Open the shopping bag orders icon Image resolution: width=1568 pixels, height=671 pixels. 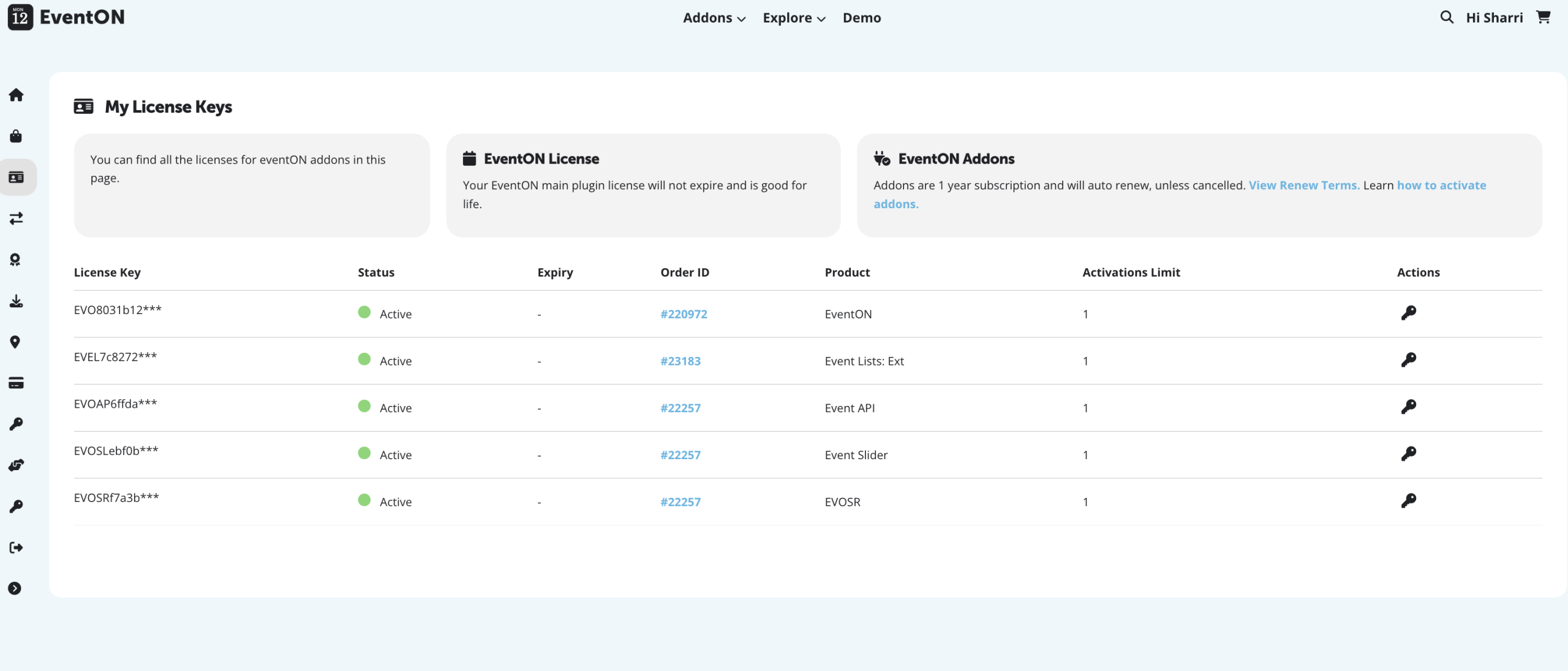tap(17, 136)
